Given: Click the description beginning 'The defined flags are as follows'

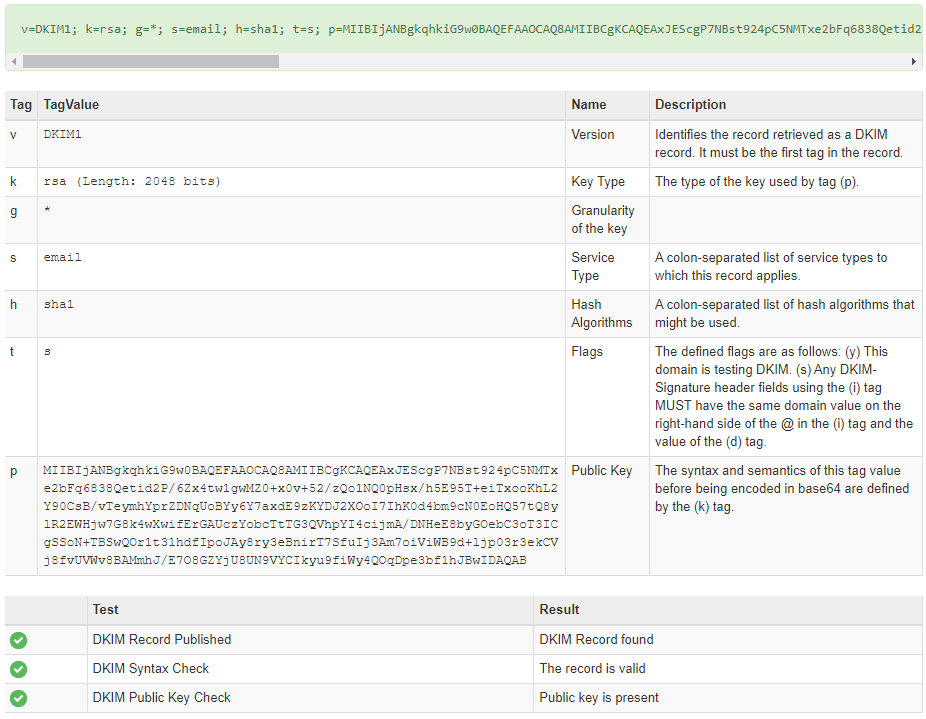Looking at the screenshot, I should click(x=784, y=396).
